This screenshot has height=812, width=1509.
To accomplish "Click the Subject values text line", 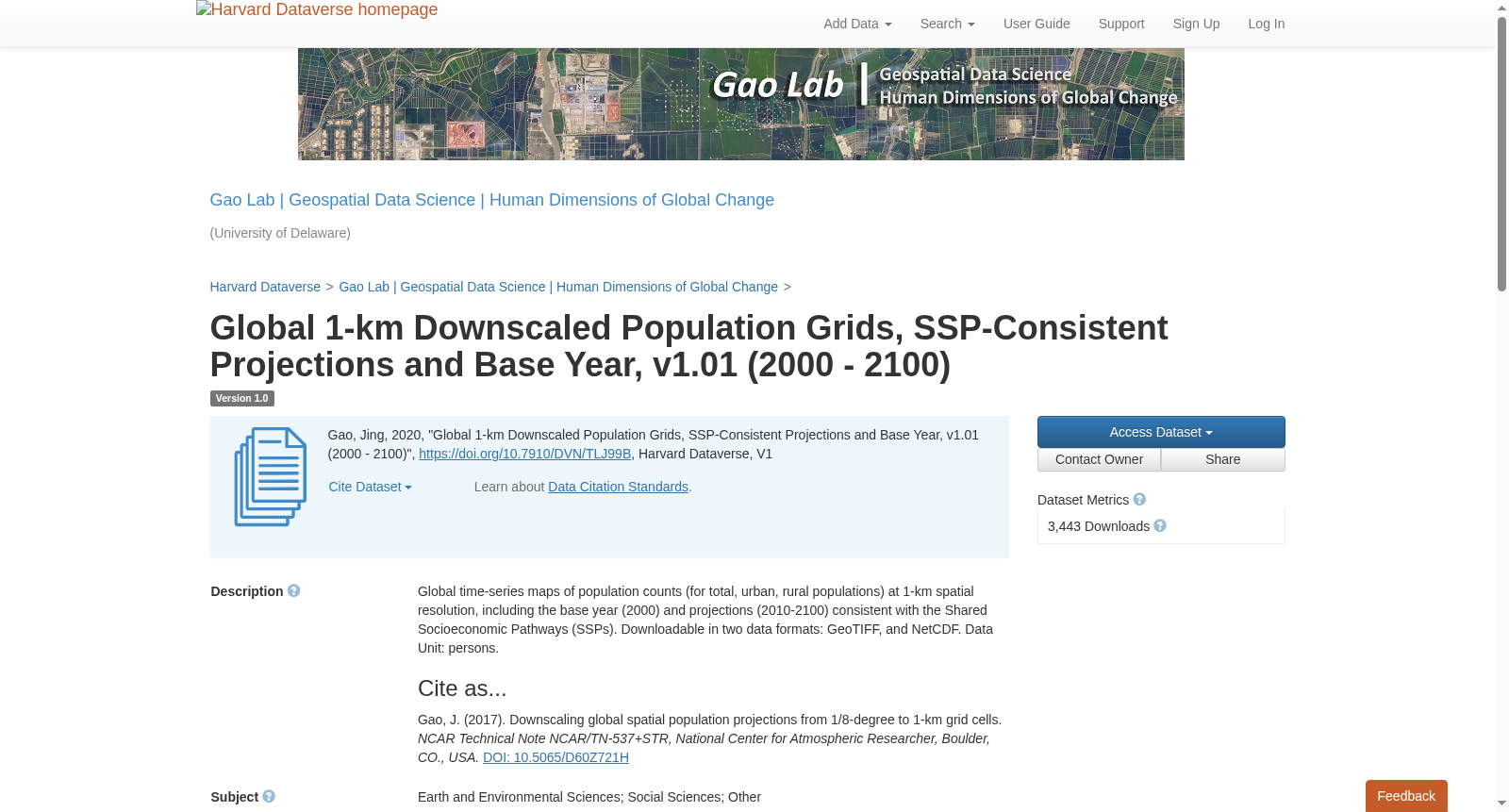I will (x=589, y=797).
